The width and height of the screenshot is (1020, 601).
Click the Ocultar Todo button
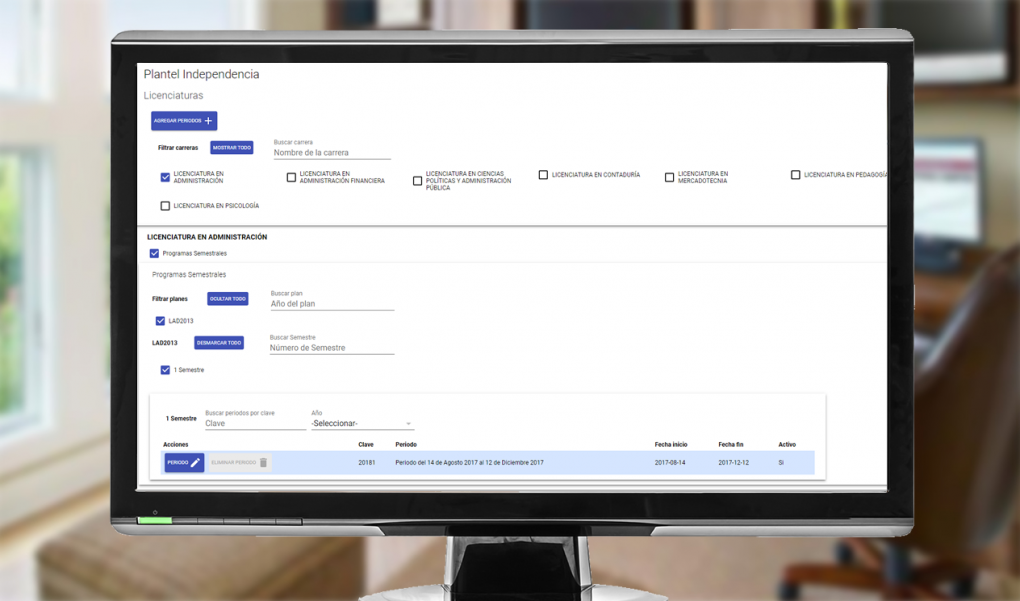[x=228, y=299]
